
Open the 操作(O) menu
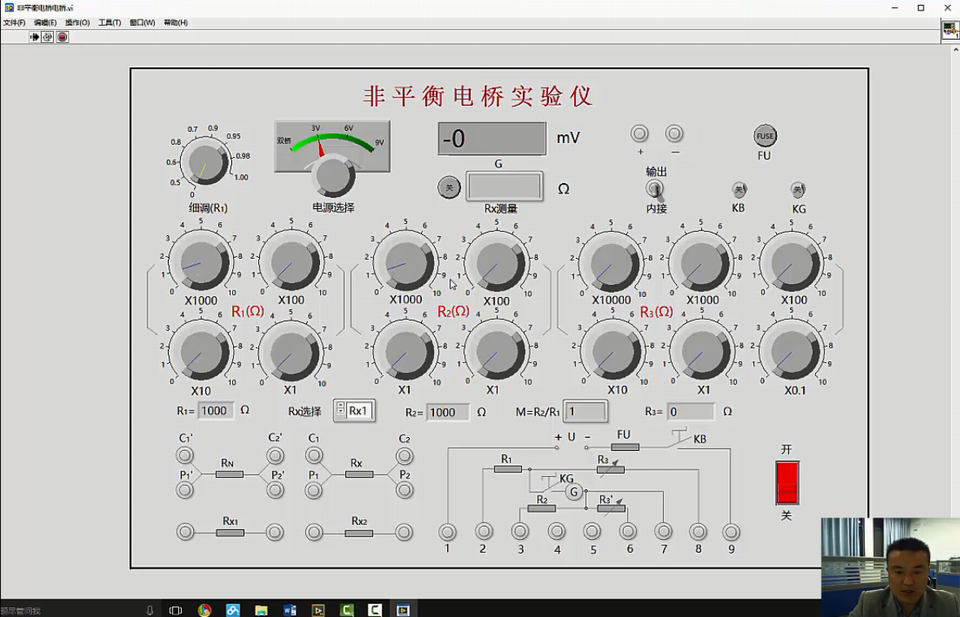click(x=78, y=23)
